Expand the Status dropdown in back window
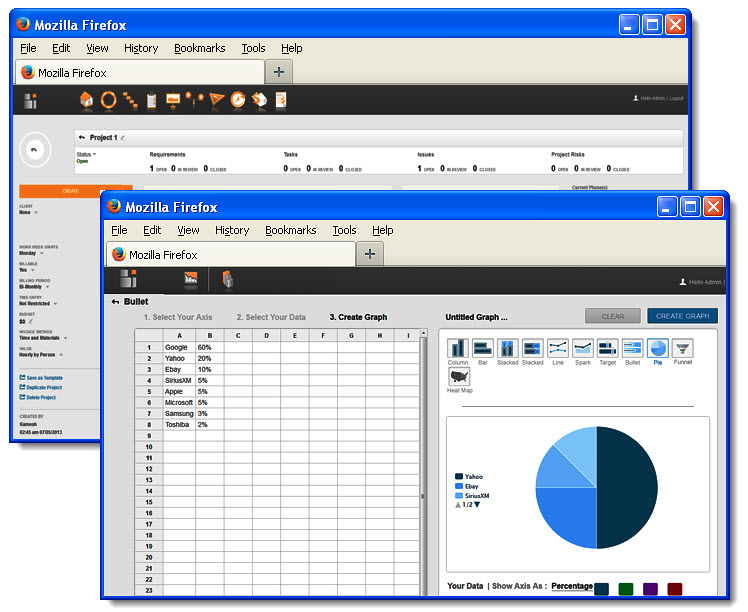Screen dimensions: 748x612 tap(86, 154)
